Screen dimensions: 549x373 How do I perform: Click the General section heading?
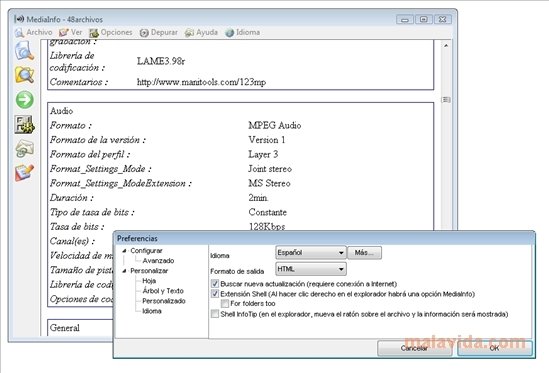pyautogui.click(x=65, y=328)
